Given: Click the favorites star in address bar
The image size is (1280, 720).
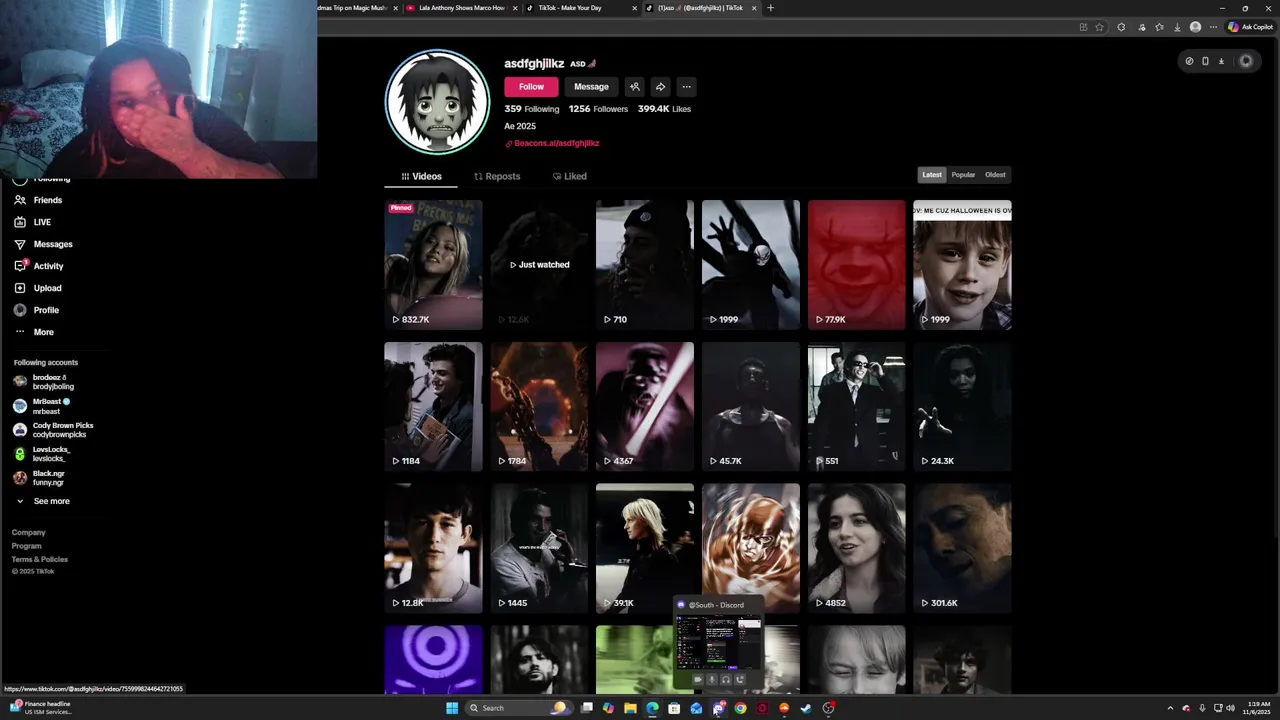Looking at the screenshot, I should pos(1099,27).
